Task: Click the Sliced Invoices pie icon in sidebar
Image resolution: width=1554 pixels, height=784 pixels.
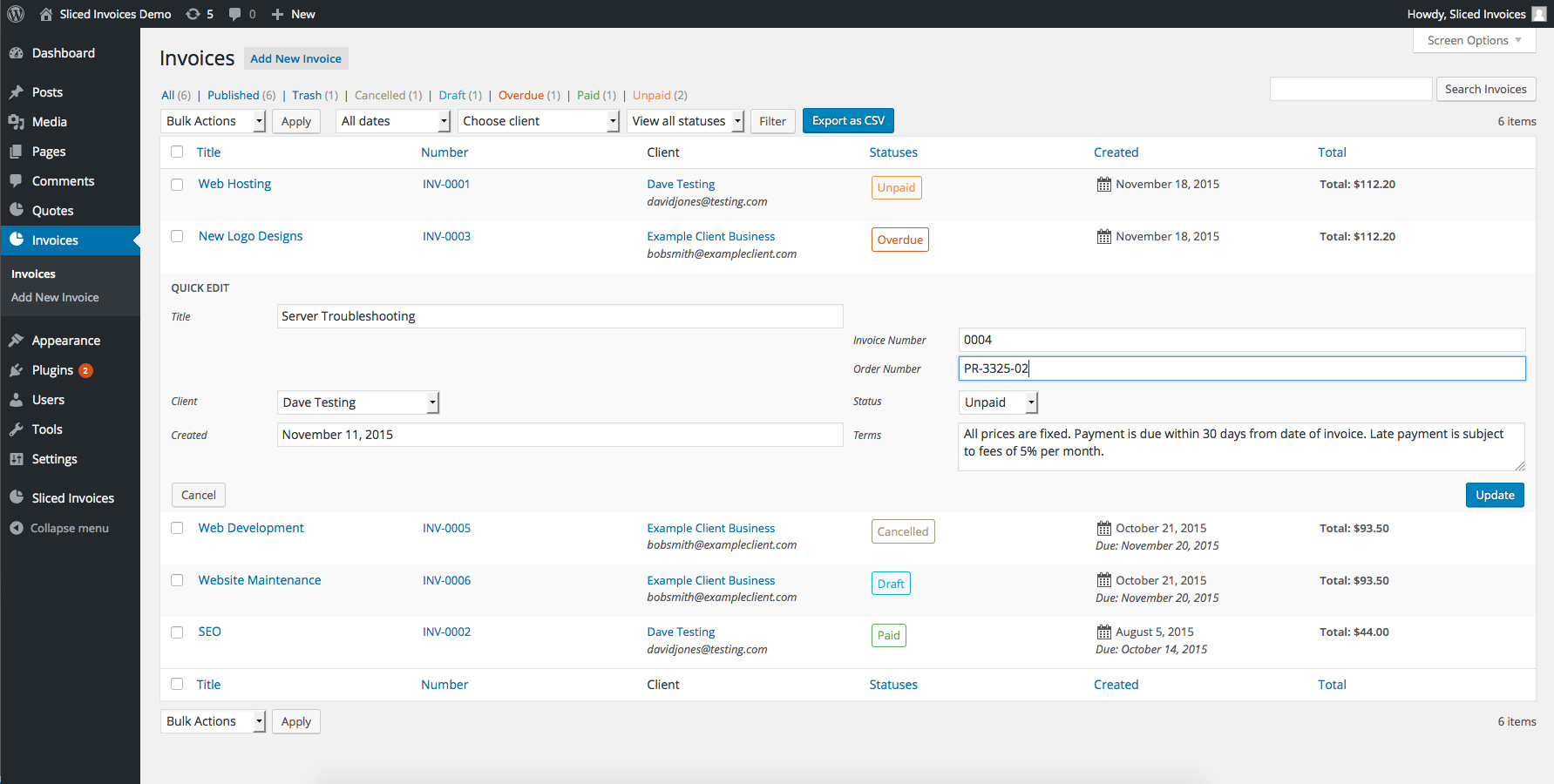Action: (16, 497)
